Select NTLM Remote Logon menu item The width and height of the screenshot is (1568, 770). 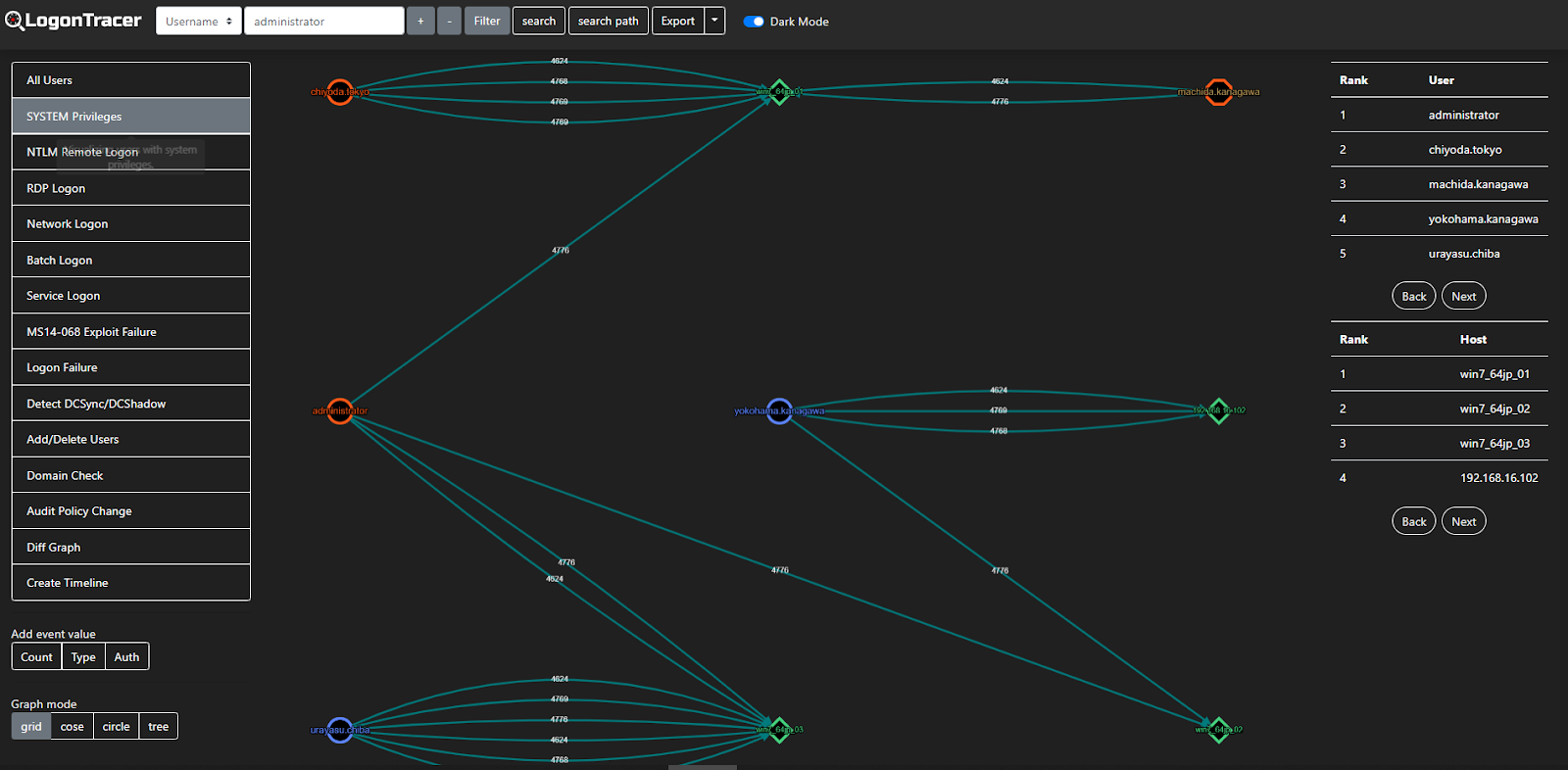click(131, 152)
